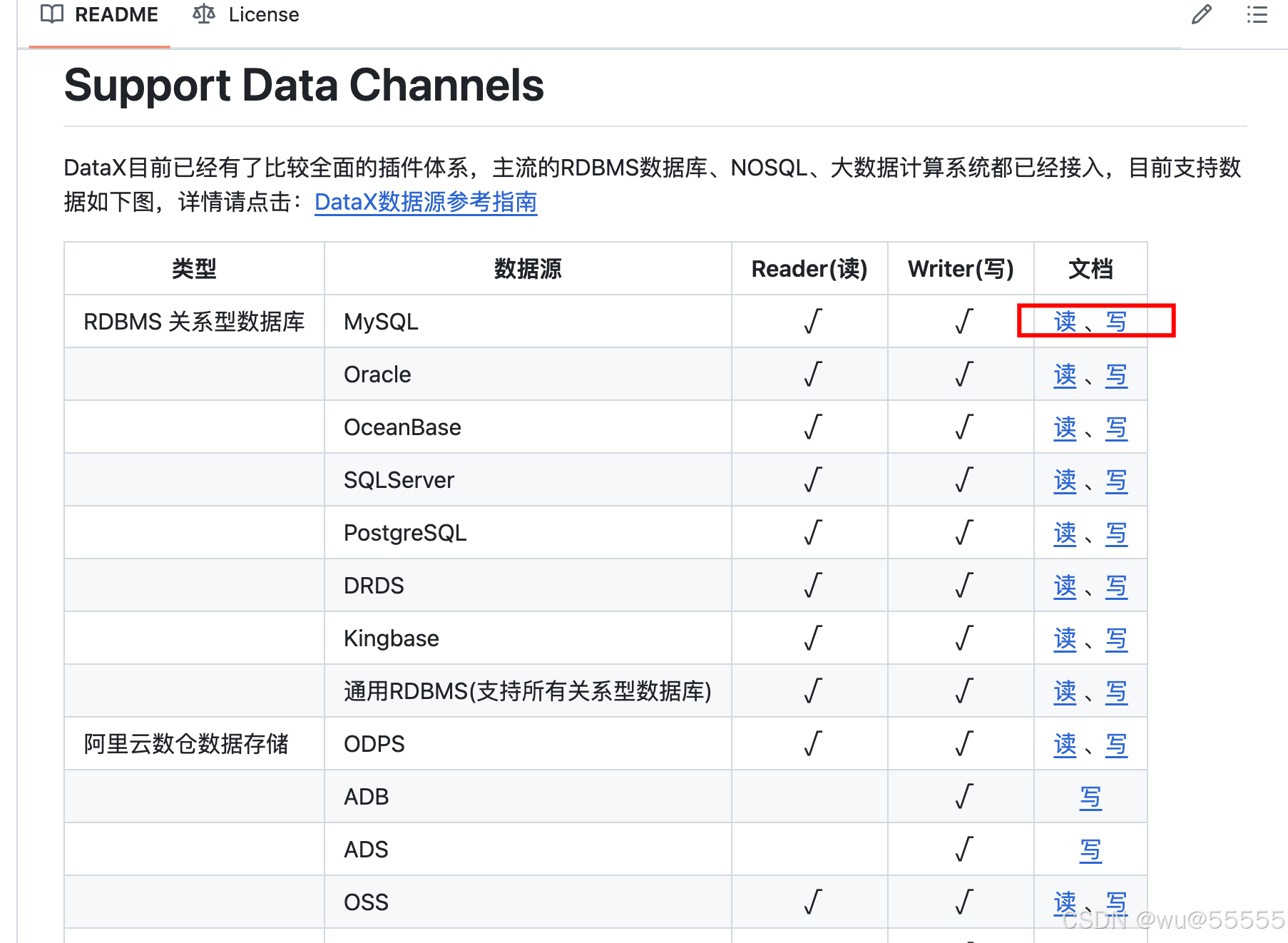The width and height of the screenshot is (1288, 943).
Task: Switch to the README tab
Action: 100,14
